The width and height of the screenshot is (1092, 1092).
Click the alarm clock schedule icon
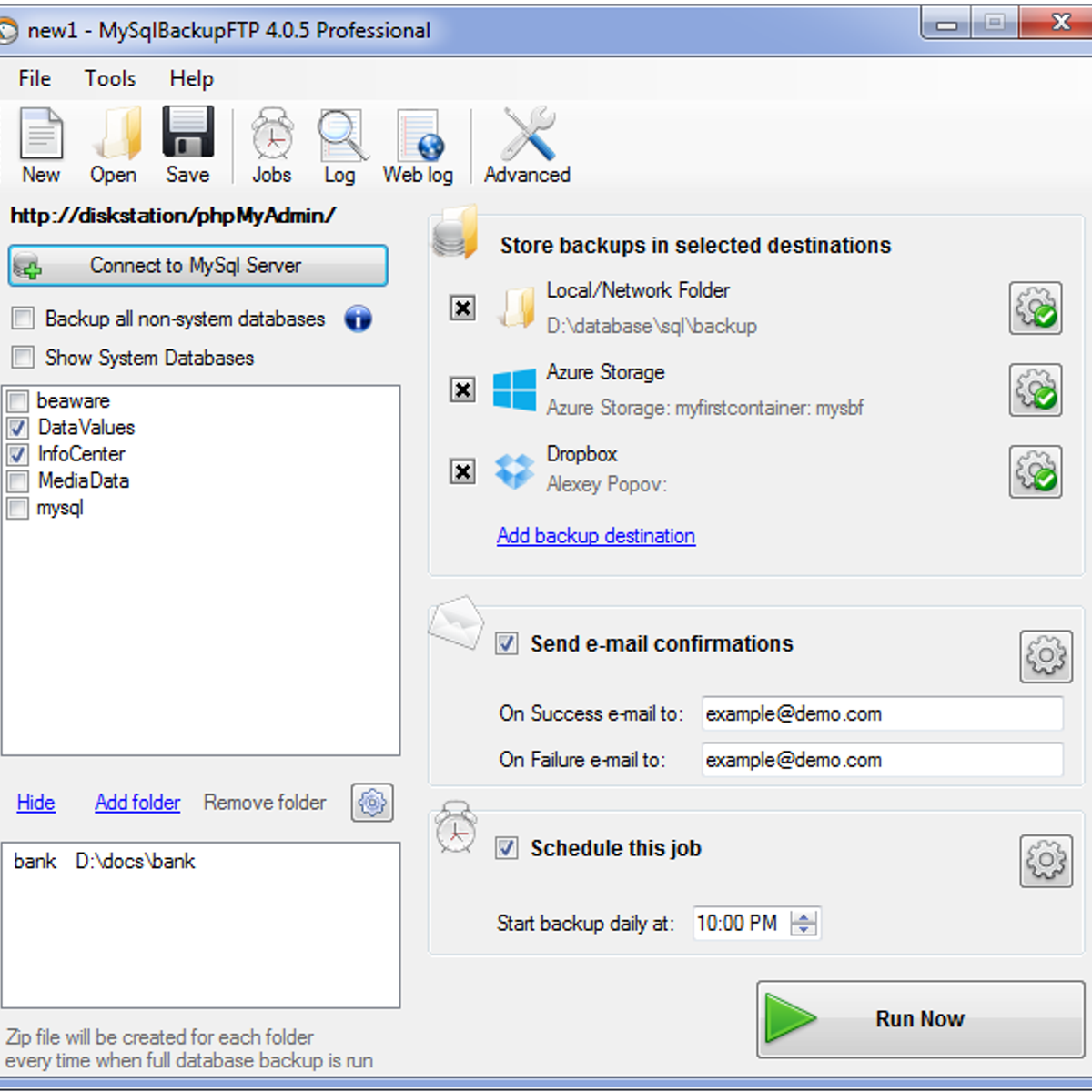(x=457, y=827)
